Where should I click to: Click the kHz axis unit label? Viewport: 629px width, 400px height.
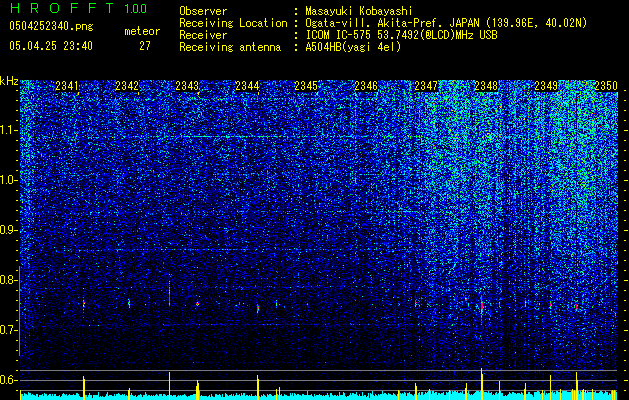pos(9,81)
